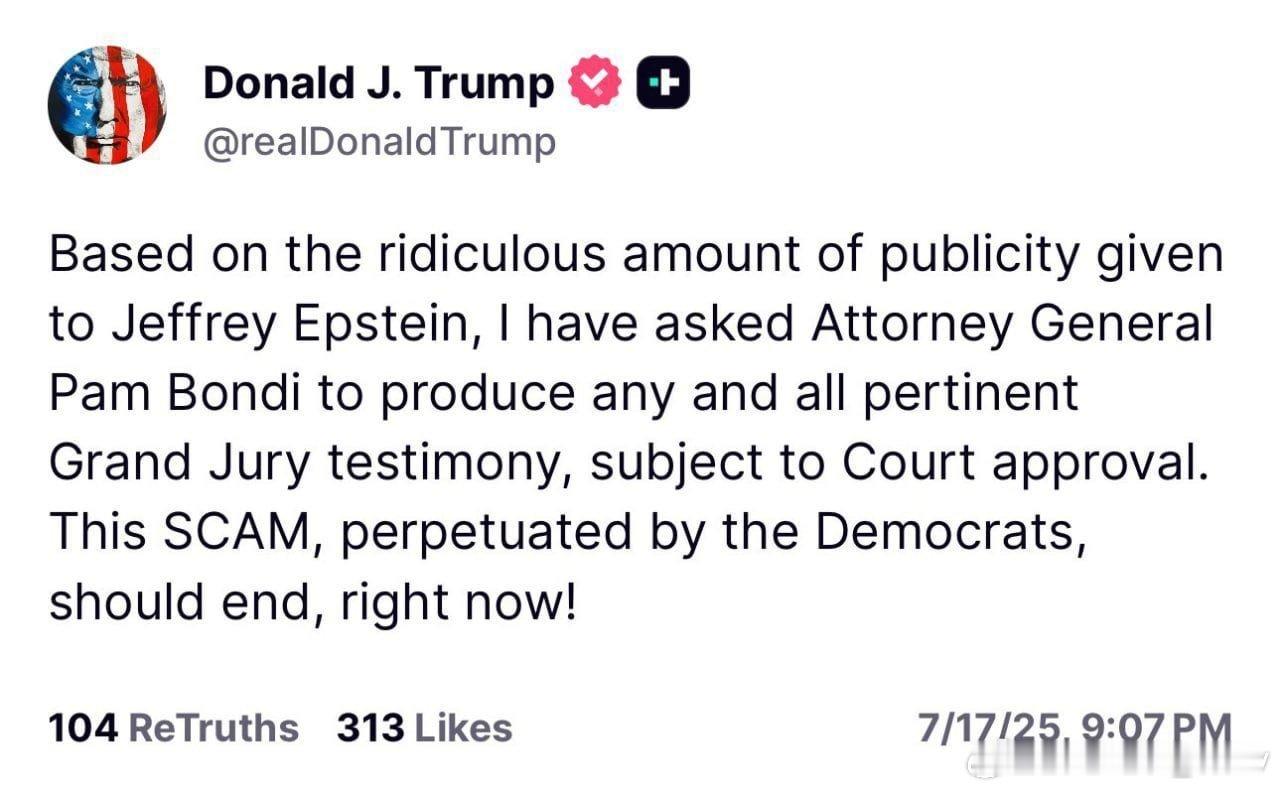Click the 7/17/25 date stamp

[x=993, y=729]
